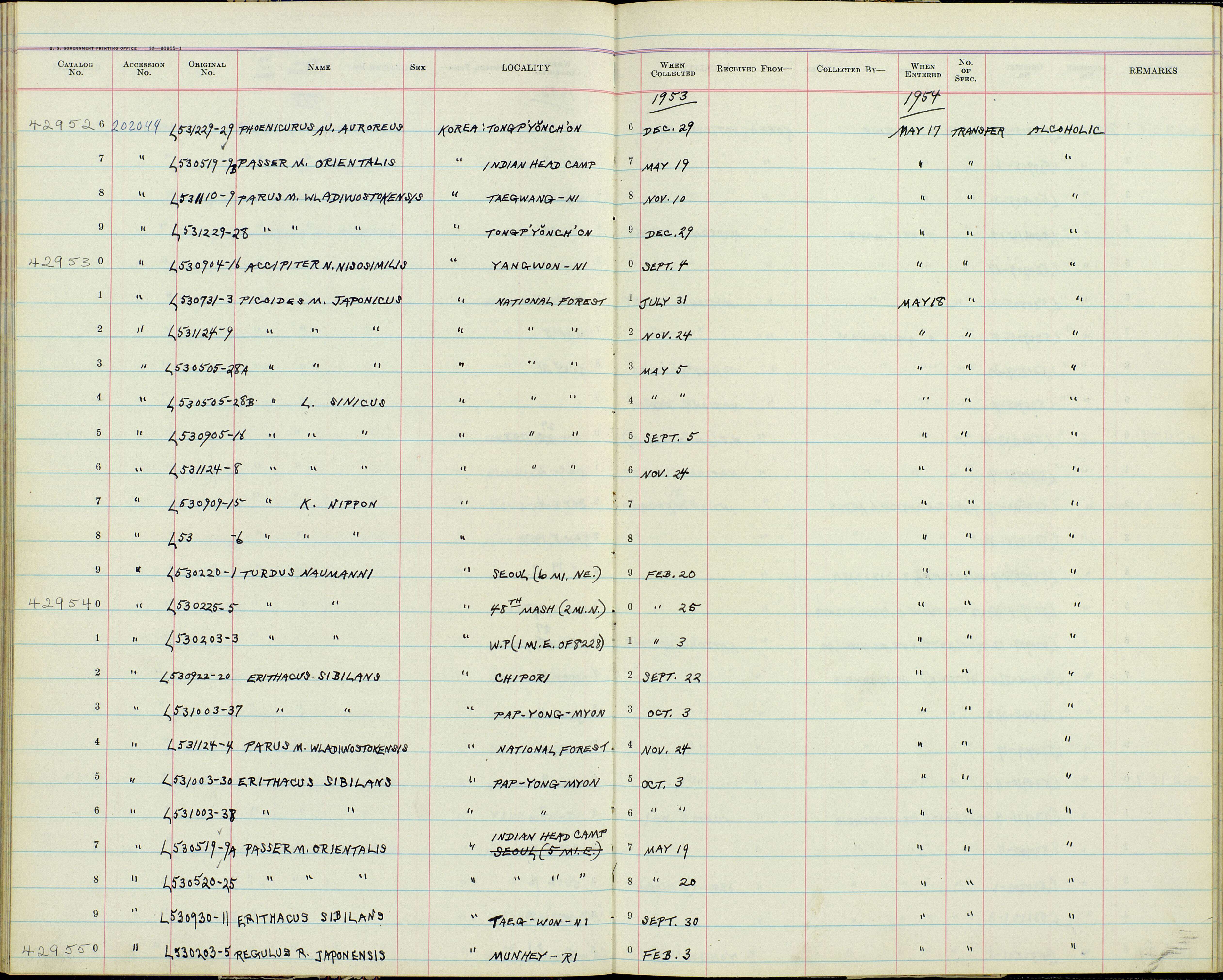Click the 'When Collected' column header
The image size is (1223, 980).
pyautogui.click(x=673, y=69)
